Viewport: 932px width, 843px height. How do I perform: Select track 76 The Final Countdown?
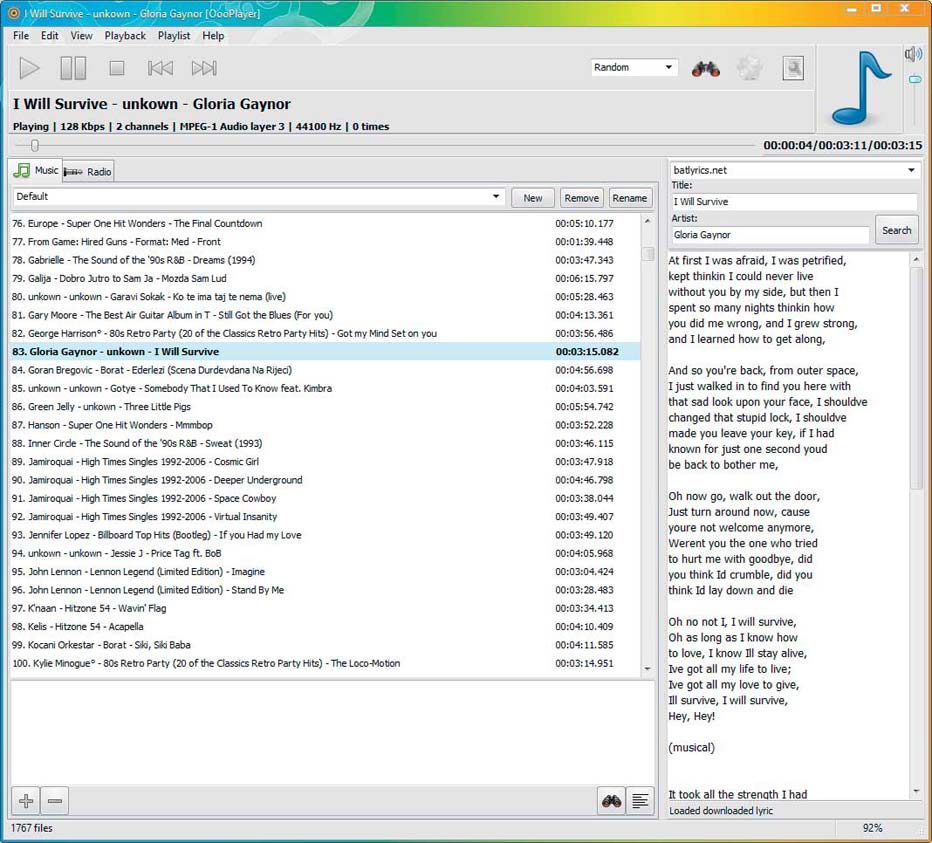point(325,224)
